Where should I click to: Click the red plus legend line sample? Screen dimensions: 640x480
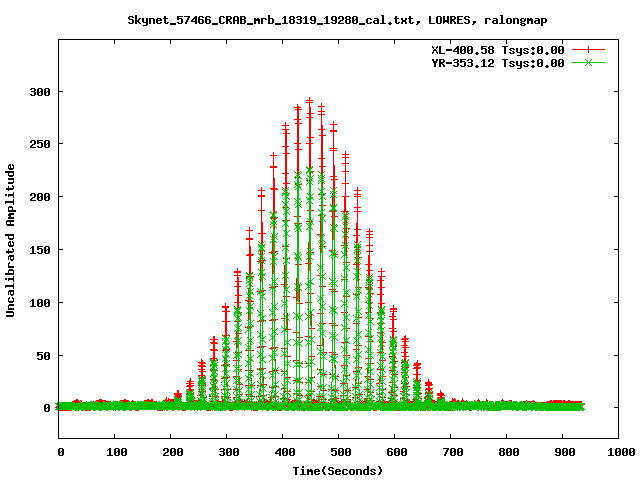click(x=588, y=50)
